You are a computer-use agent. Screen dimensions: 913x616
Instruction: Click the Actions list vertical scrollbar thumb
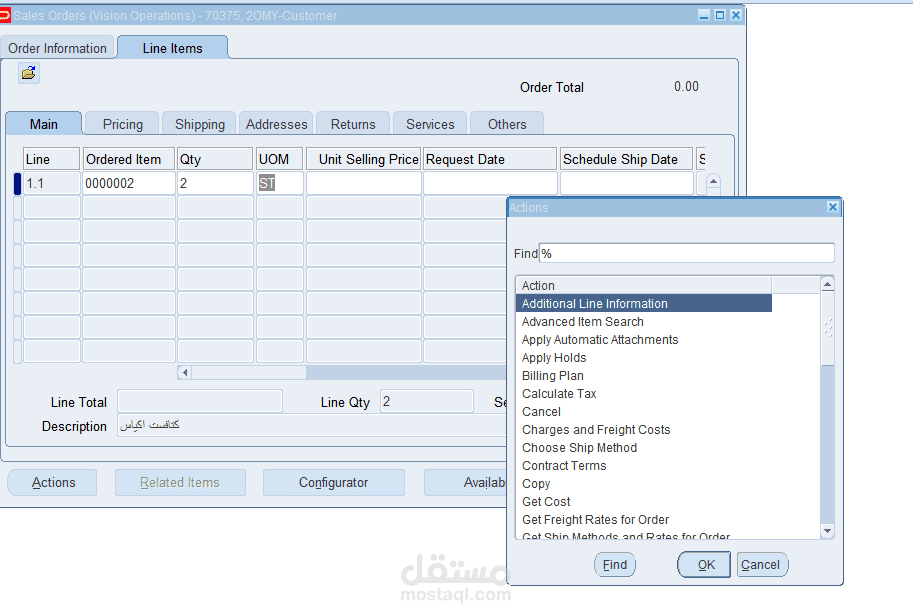point(827,328)
